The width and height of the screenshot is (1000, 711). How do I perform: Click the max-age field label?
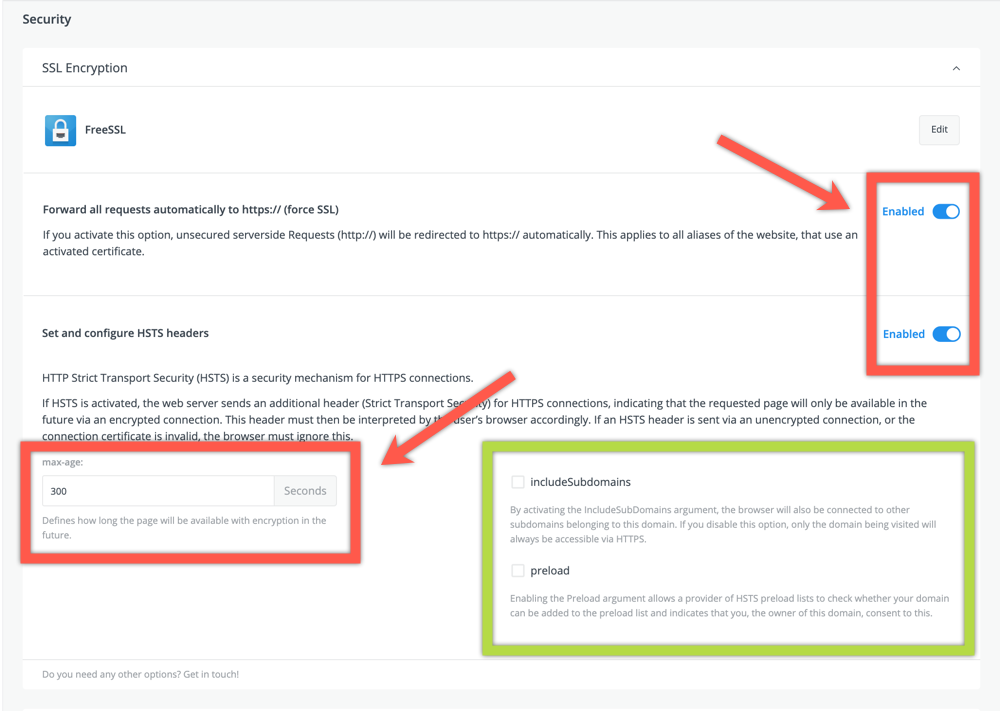62,462
